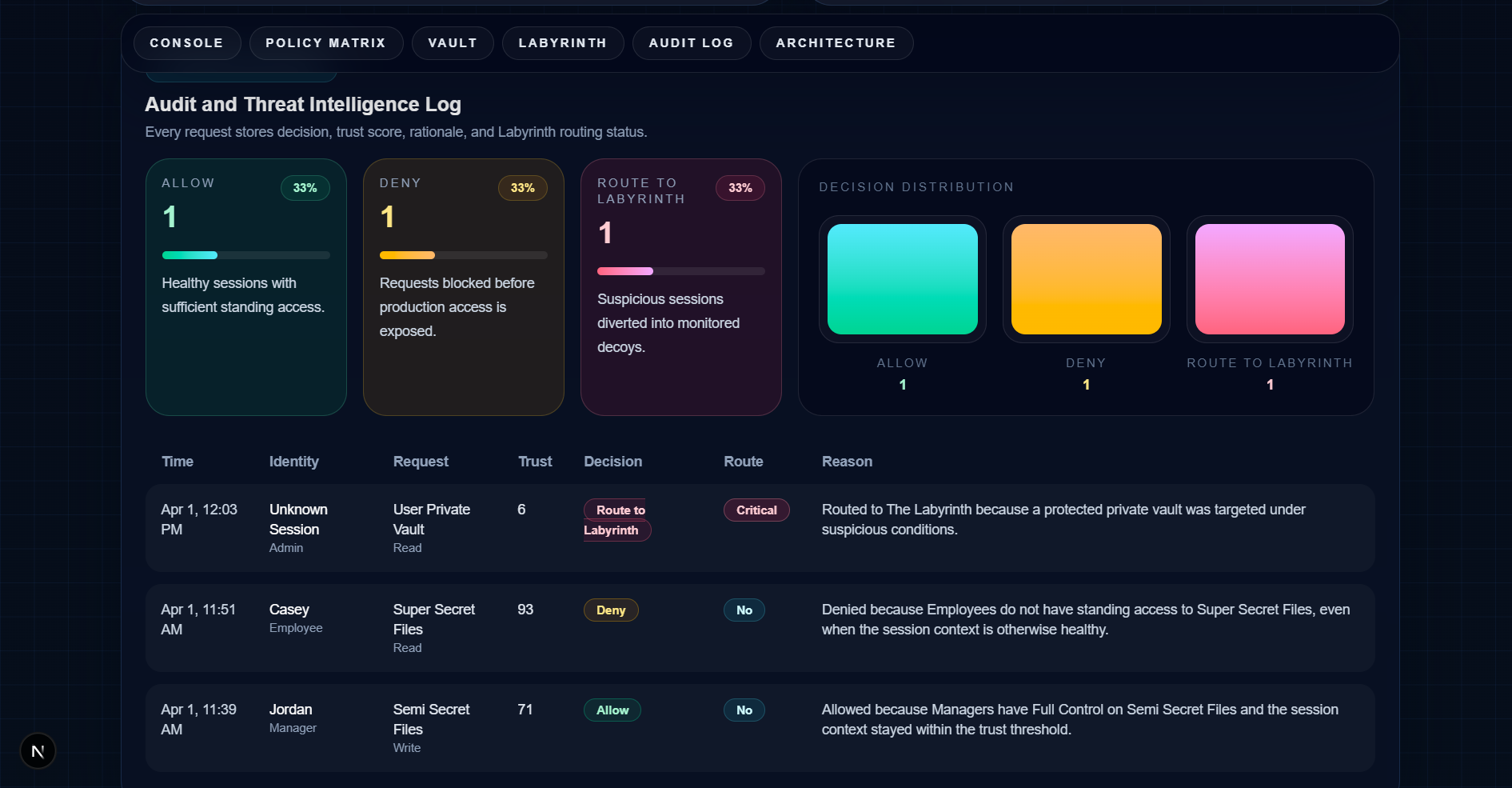The height and width of the screenshot is (788, 1512).
Task: Select the teal Allow block in Decision Distribution
Action: pos(902,278)
